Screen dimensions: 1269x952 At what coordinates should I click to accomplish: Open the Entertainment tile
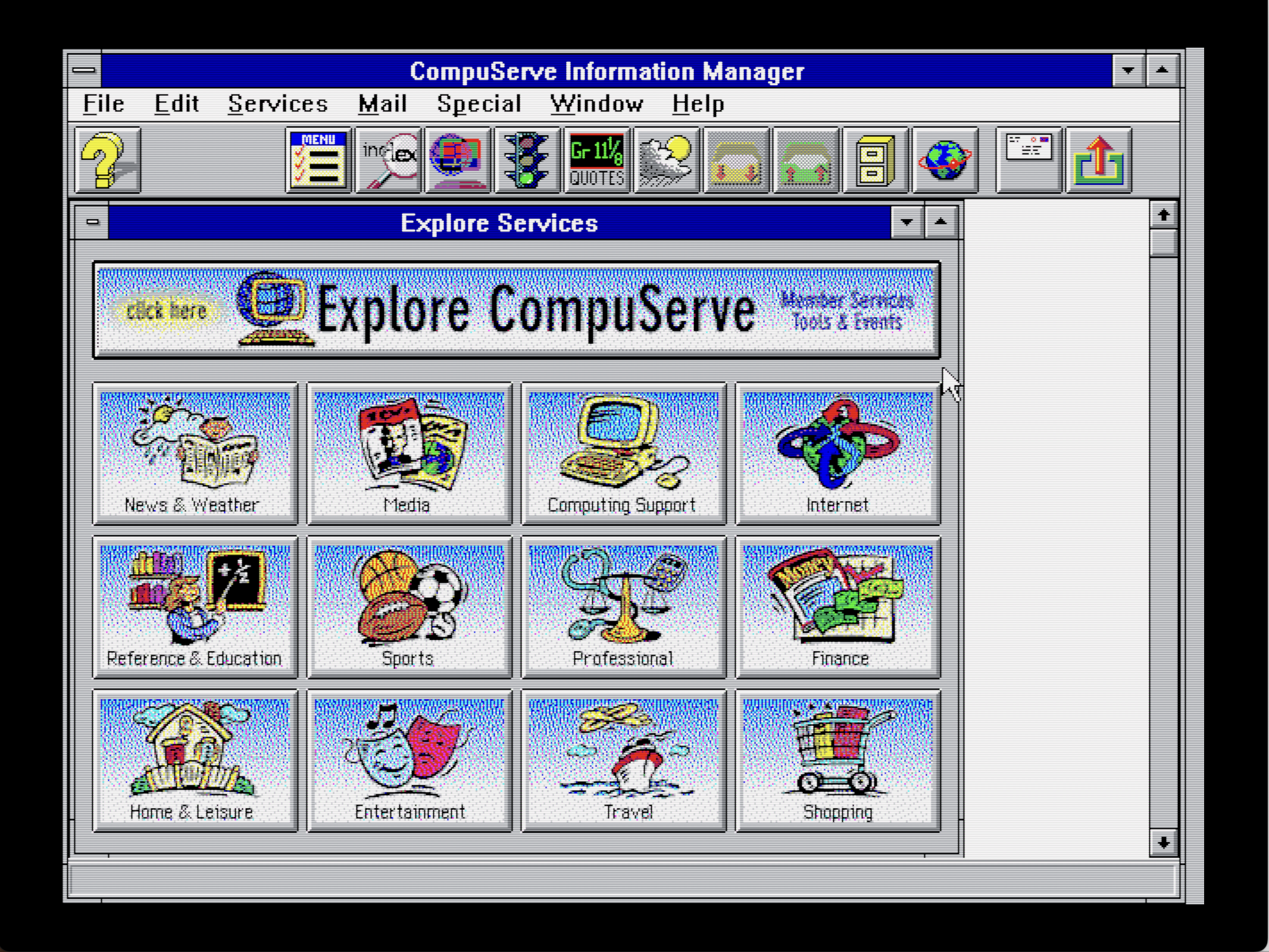(410, 760)
